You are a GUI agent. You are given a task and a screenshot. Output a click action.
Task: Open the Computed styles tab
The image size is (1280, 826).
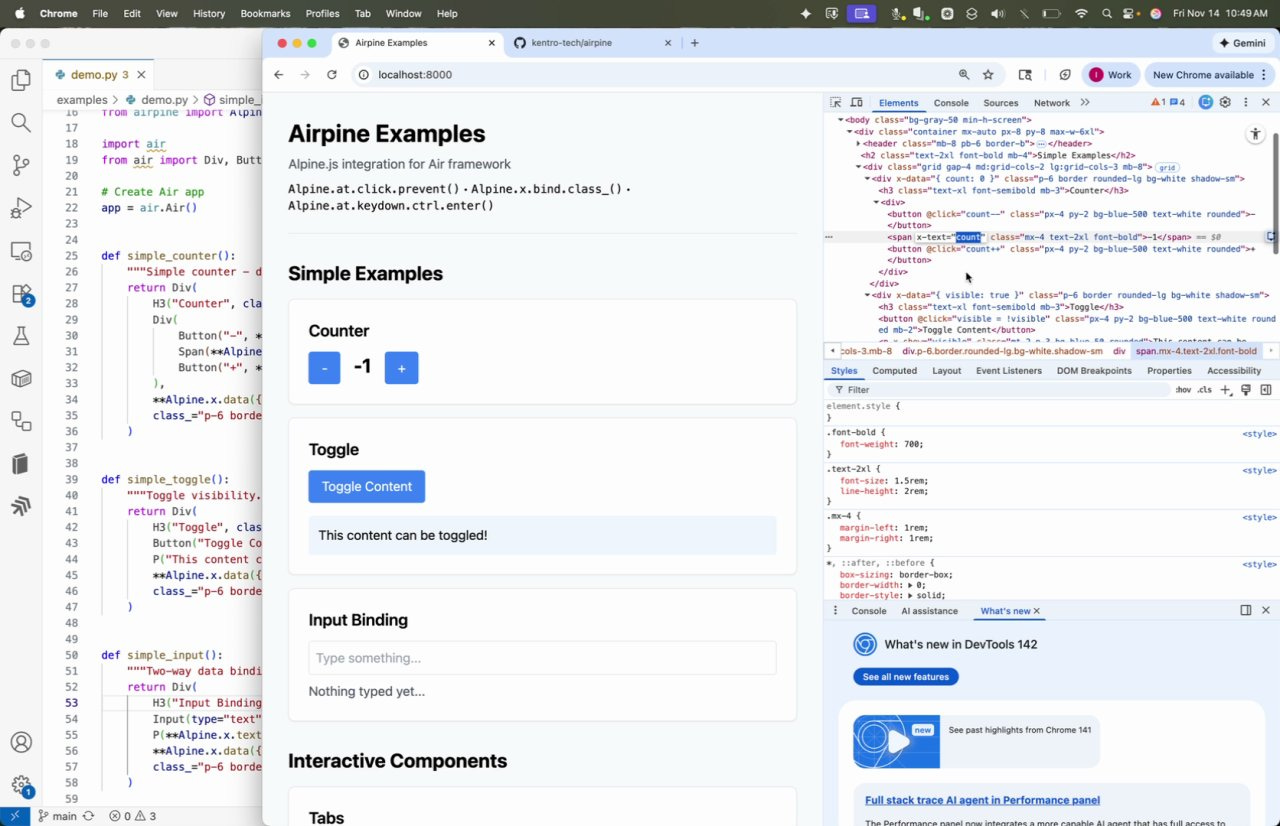[894, 371]
